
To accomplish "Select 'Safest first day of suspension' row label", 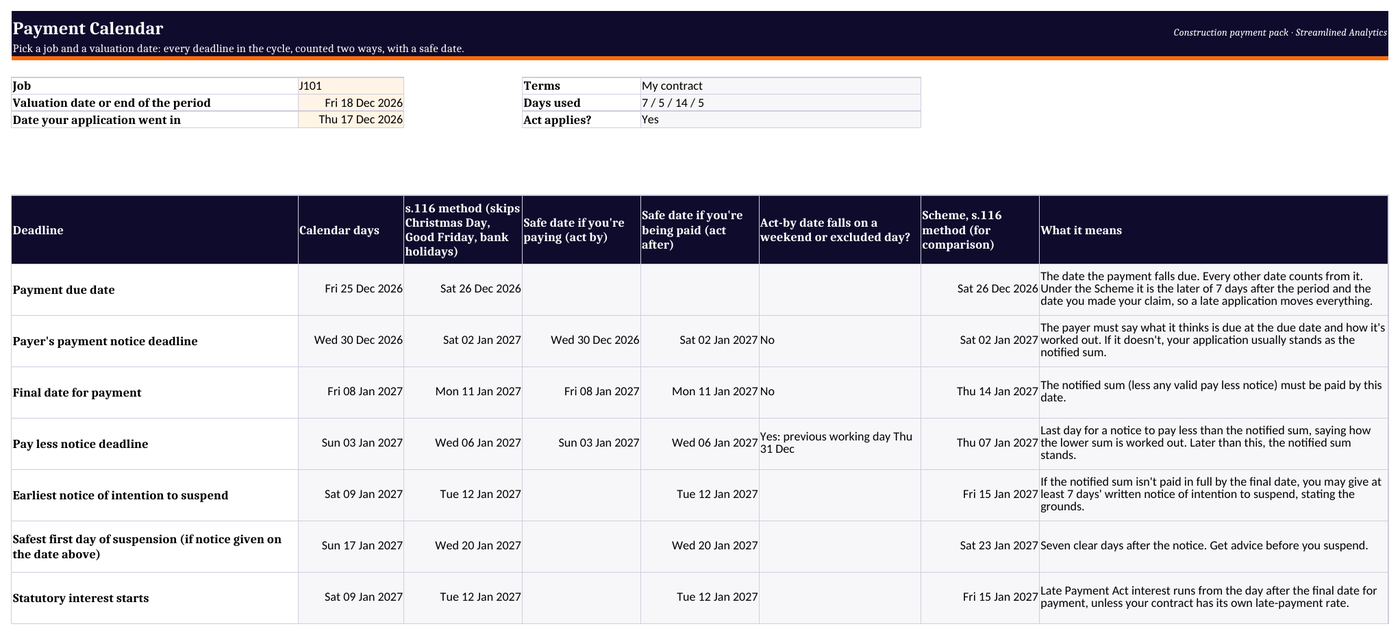I will tap(155, 547).
